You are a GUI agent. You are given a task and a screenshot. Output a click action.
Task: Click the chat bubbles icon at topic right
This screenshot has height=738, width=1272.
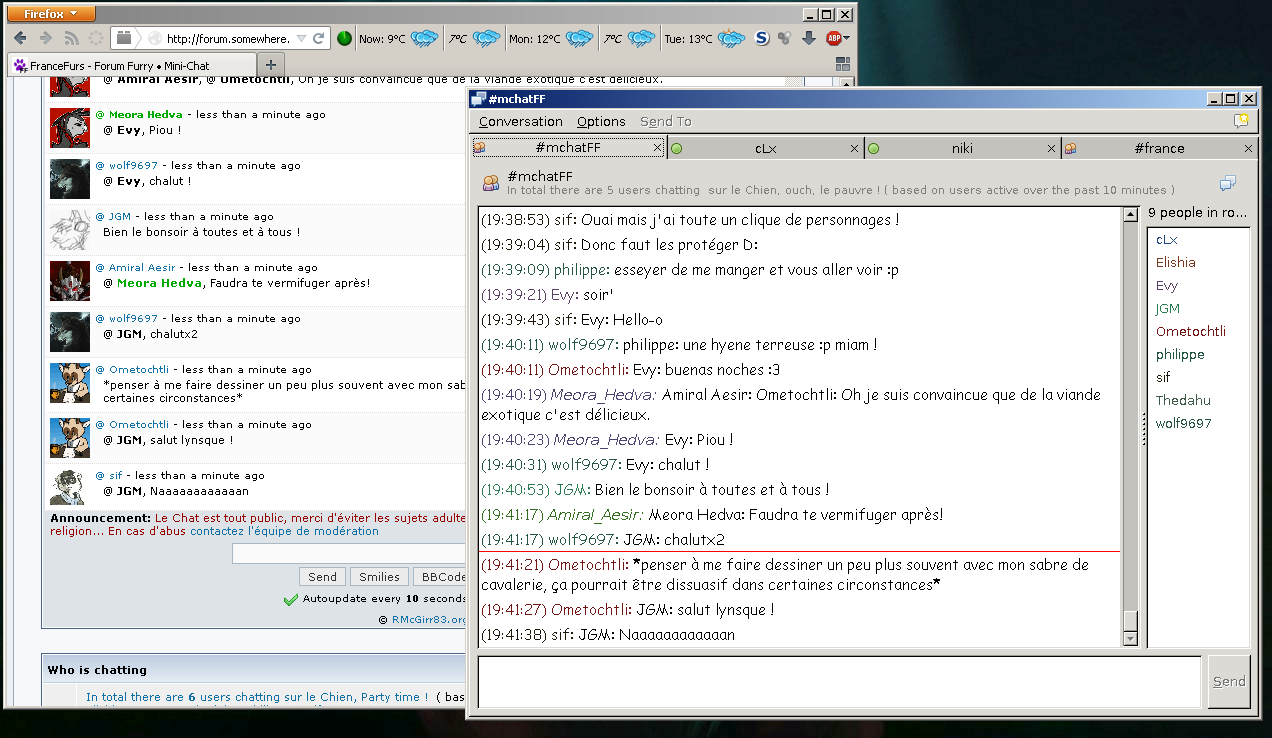point(1227,183)
